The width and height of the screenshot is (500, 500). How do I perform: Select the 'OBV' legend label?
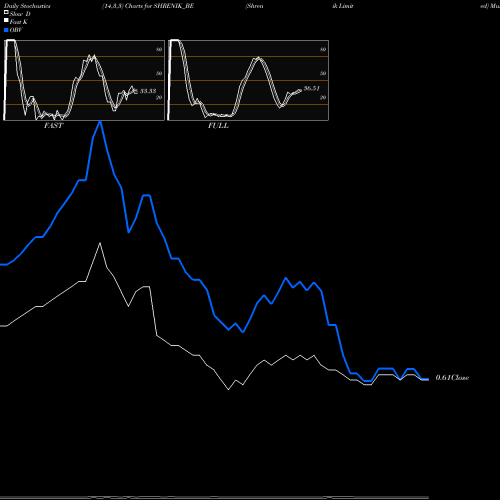pyautogui.click(x=16, y=30)
